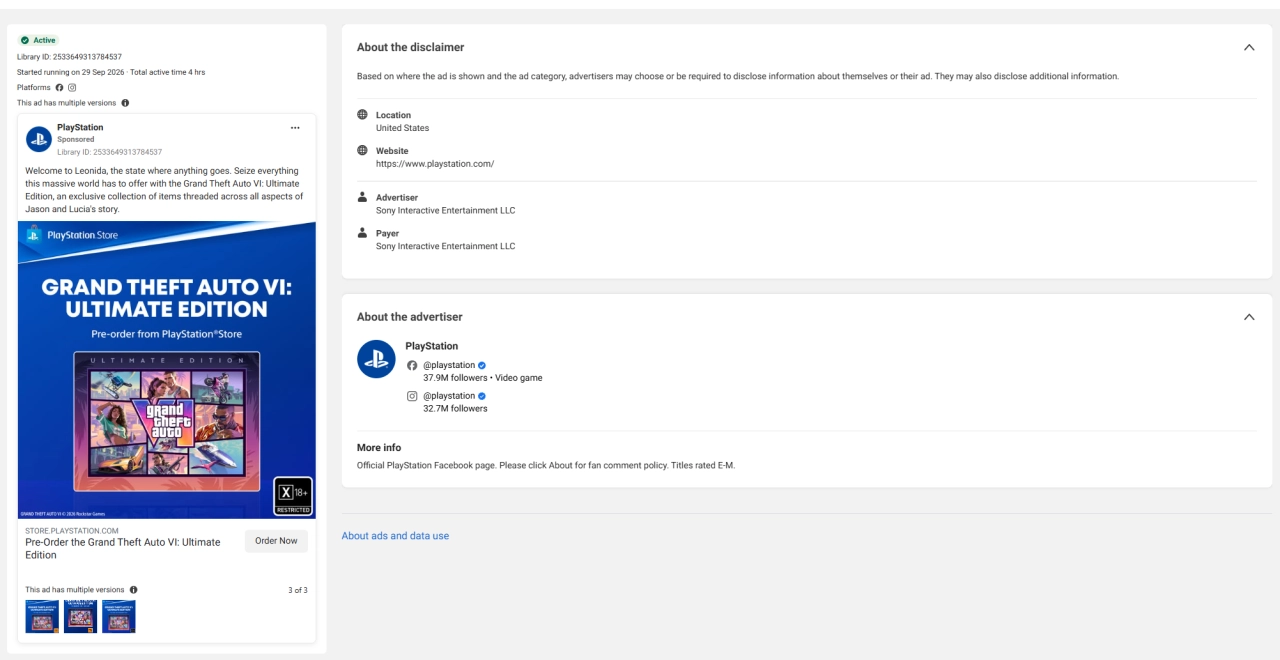Click the Instagram platform icon next to Platforms
Screen dimensions: 1280x660
coord(72,88)
